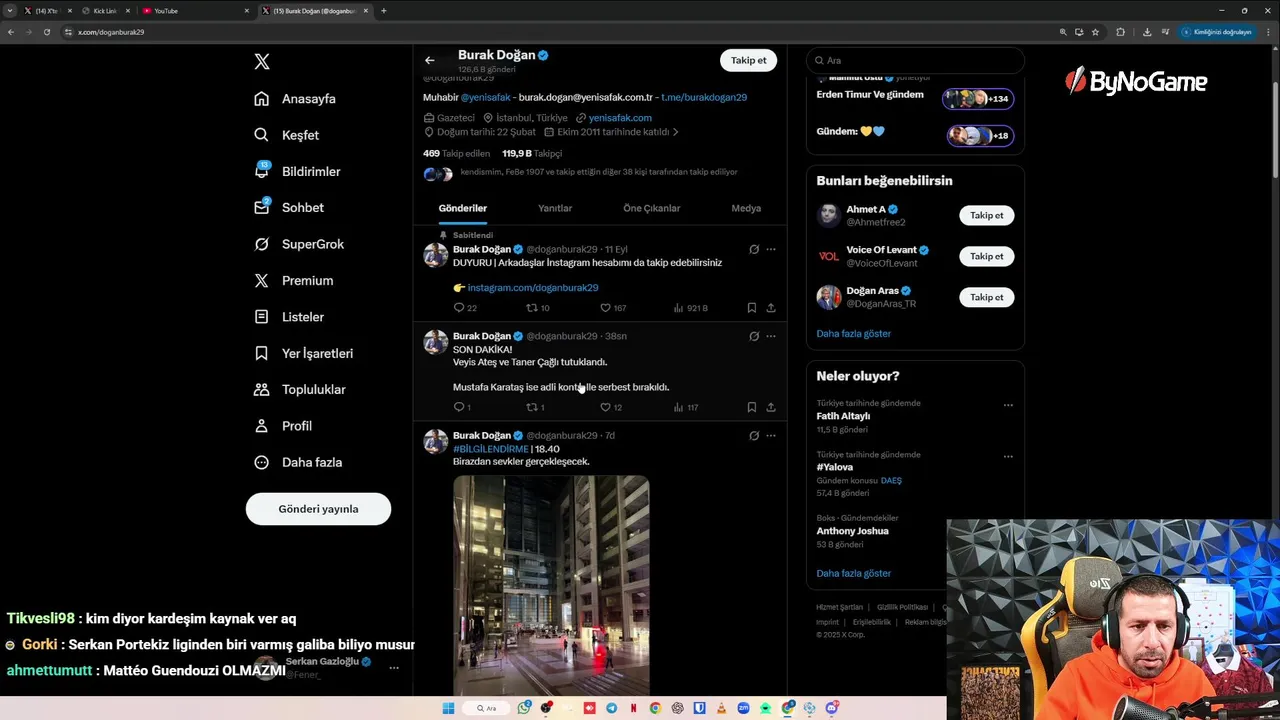This screenshot has height=720, width=1280.
Task: Expand the Ekim 2011 join date chevron
Action: 676,132
